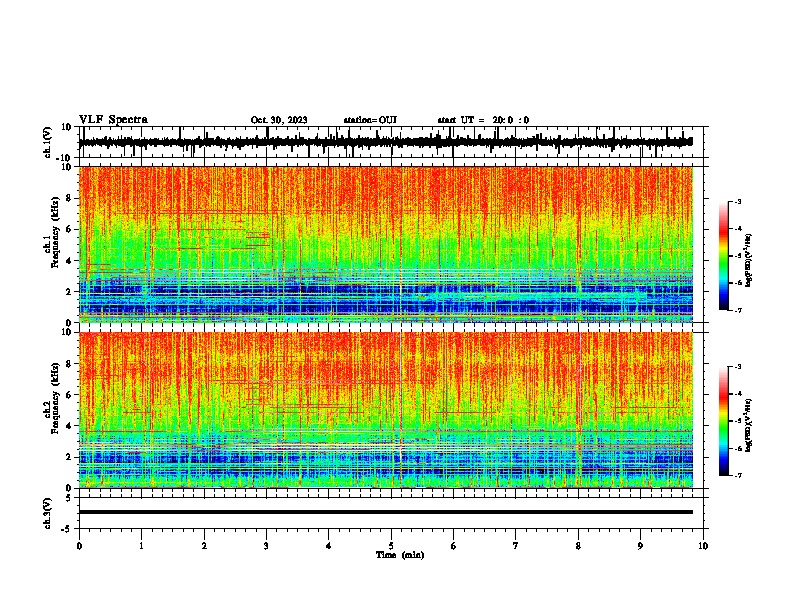Click the time axis tick label "9"
This screenshot has height=612, width=792.
640,546
